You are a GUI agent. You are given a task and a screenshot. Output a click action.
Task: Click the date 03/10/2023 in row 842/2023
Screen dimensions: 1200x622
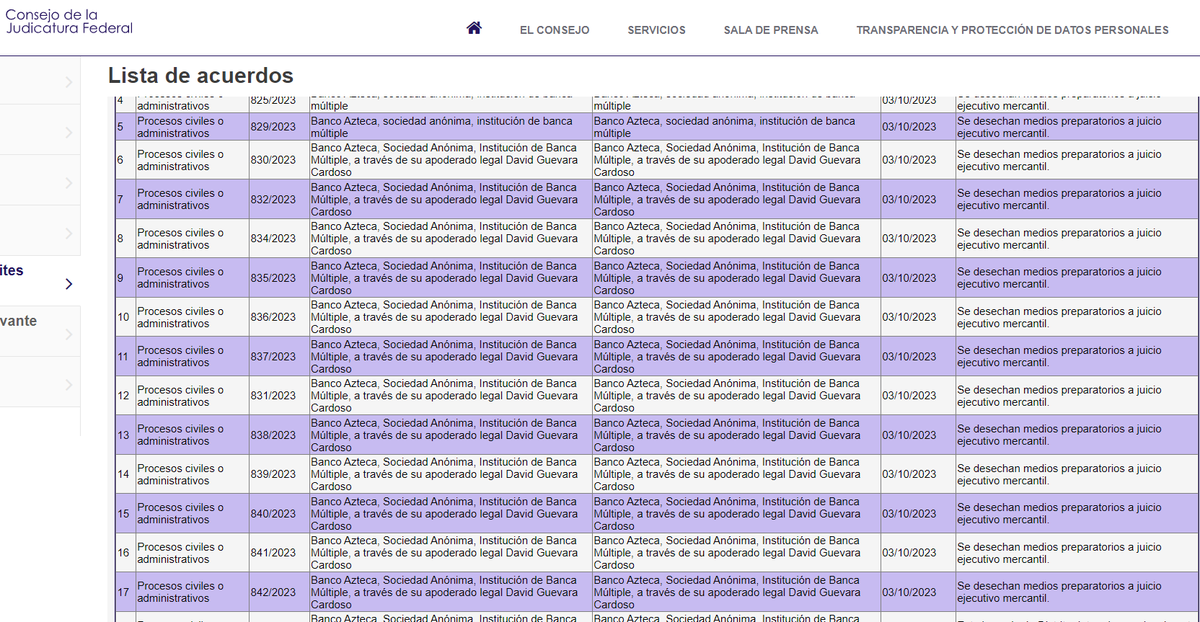point(909,593)
